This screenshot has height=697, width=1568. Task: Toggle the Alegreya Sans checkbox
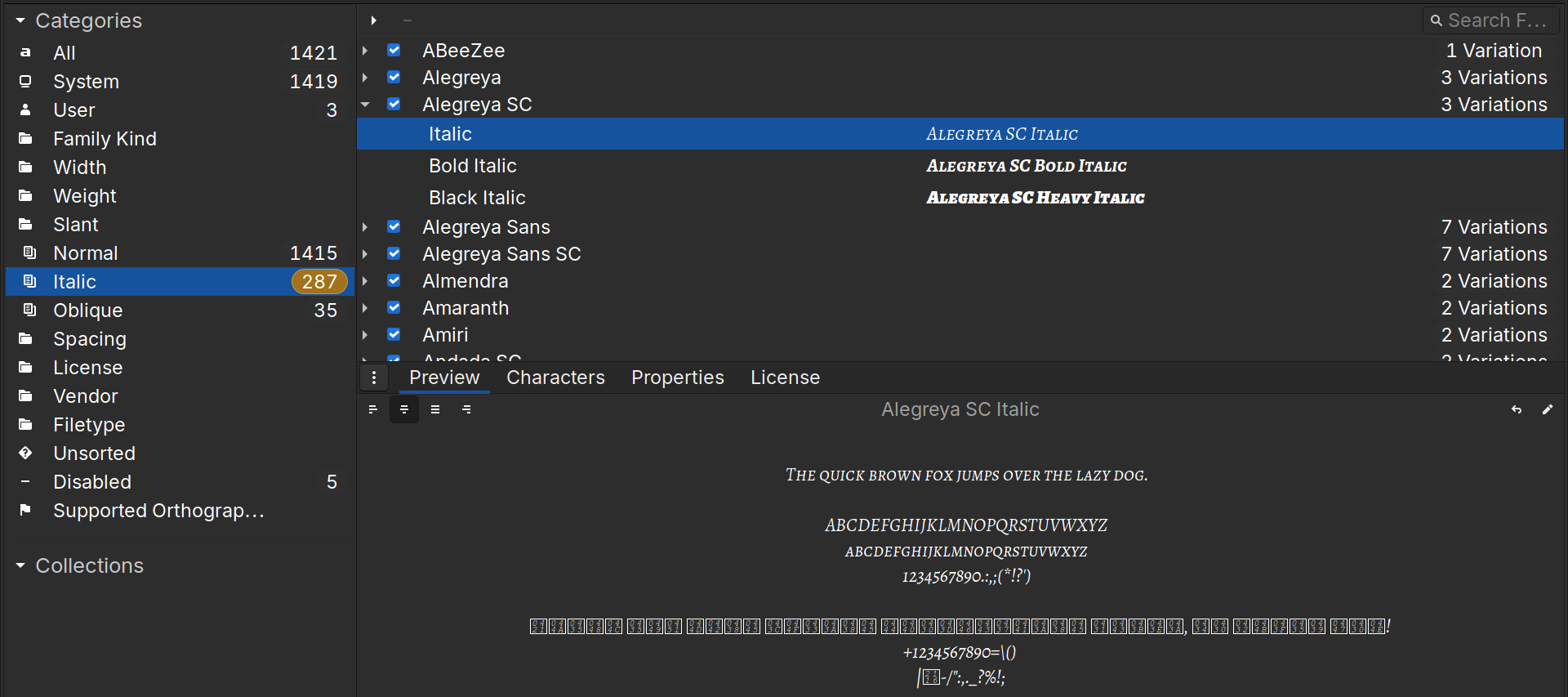coord(394,226)
